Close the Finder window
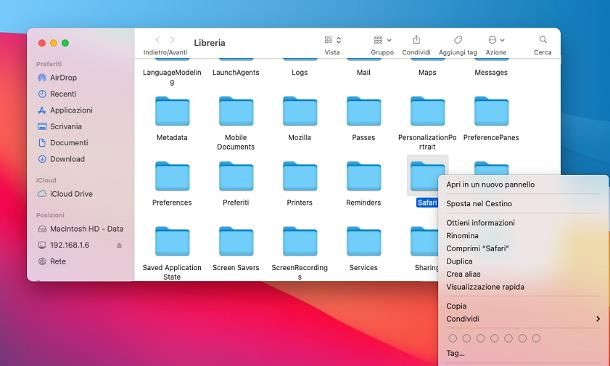610x366 pixels. [42, 43]
